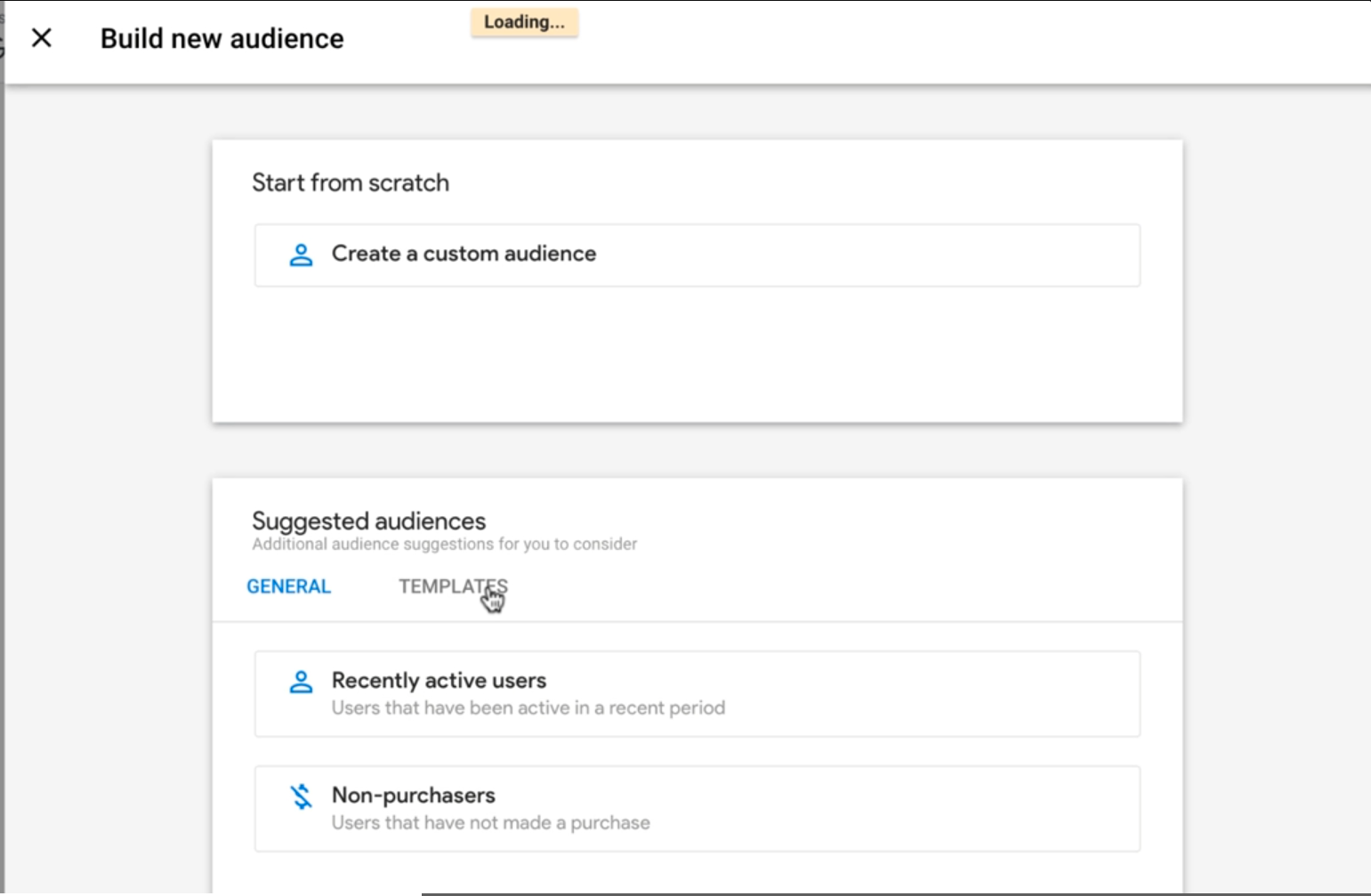Switch to the TEMPLATES tab
Viewport: 1371px width, 896px height.
[453, 586]
